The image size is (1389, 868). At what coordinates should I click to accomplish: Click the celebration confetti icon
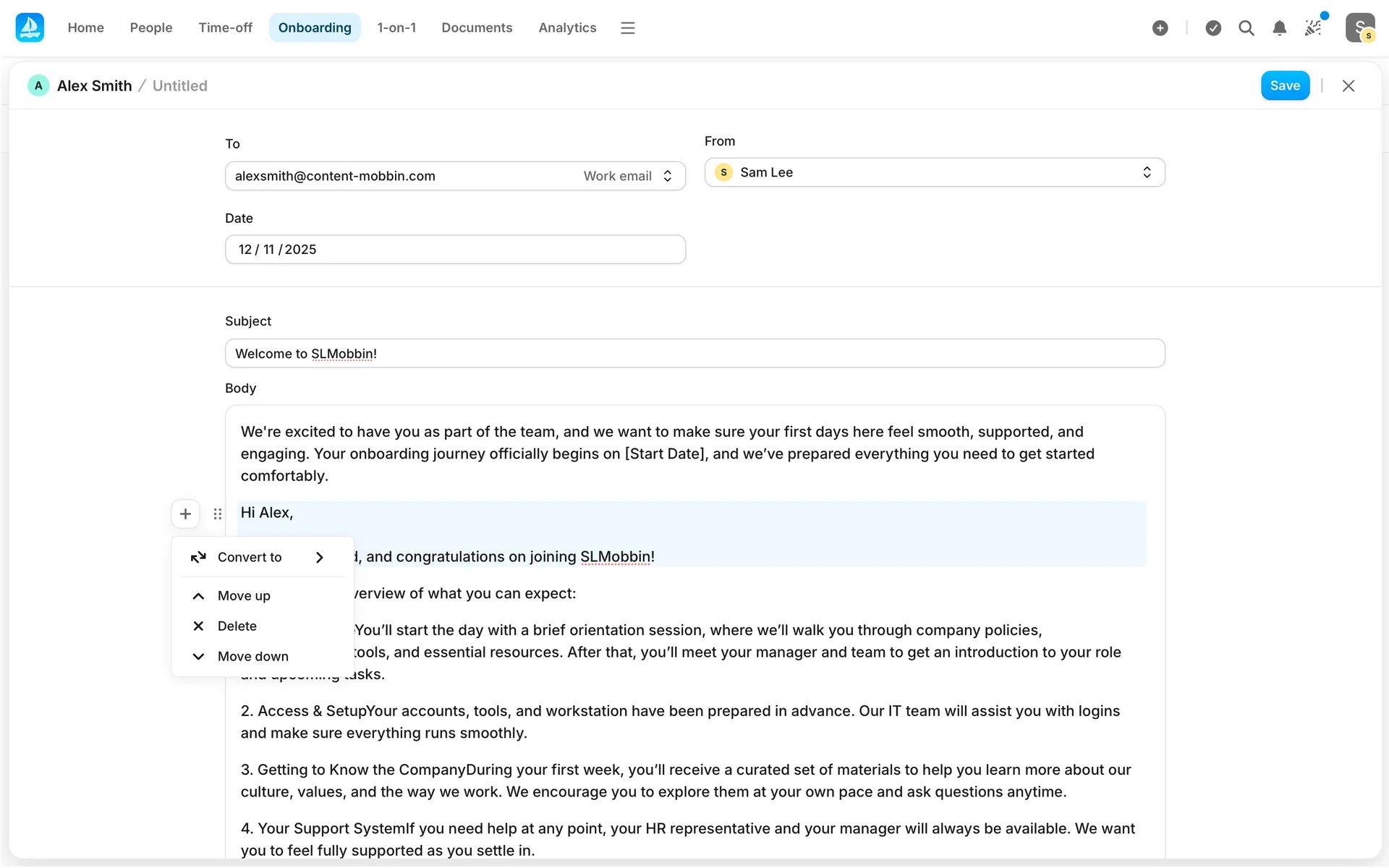tap(1312, 27)
